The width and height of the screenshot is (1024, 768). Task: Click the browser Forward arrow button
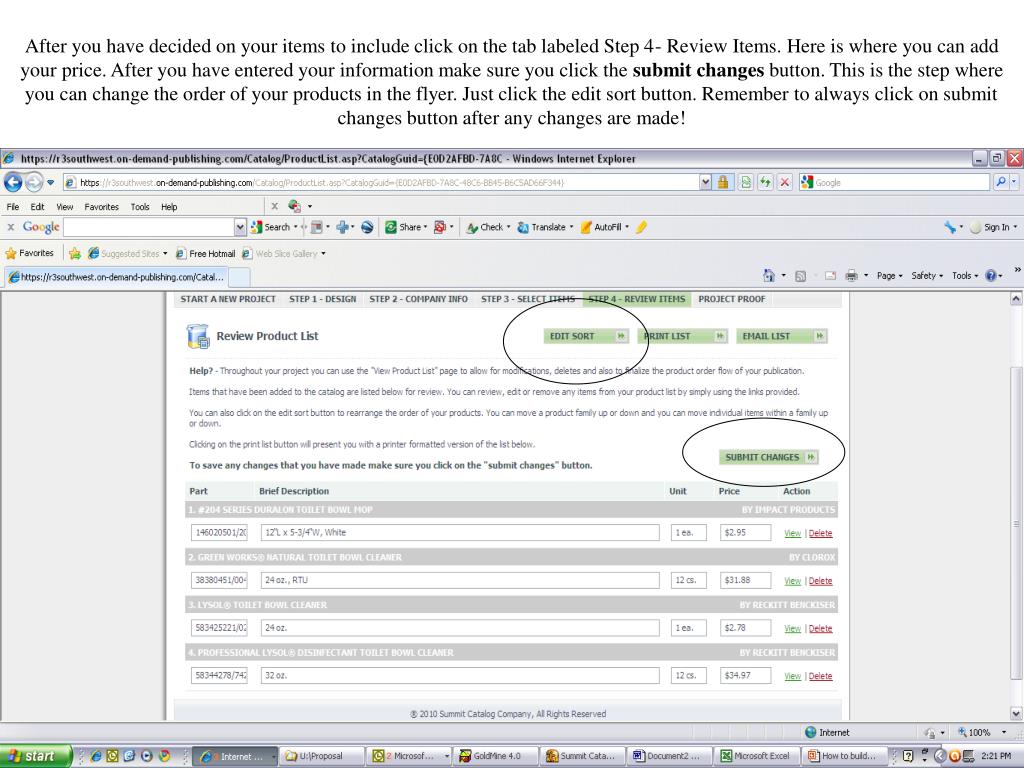(34, 182)
